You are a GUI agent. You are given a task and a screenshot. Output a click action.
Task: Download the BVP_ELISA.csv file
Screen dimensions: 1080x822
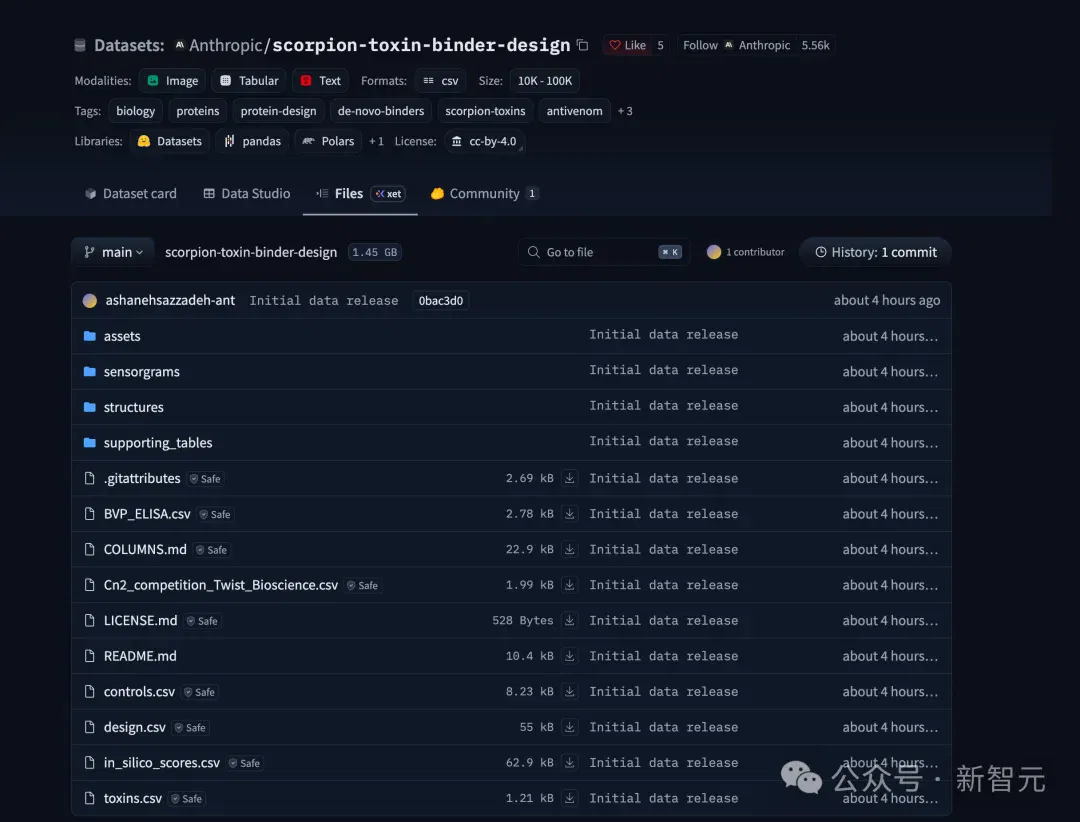(569, 513)
